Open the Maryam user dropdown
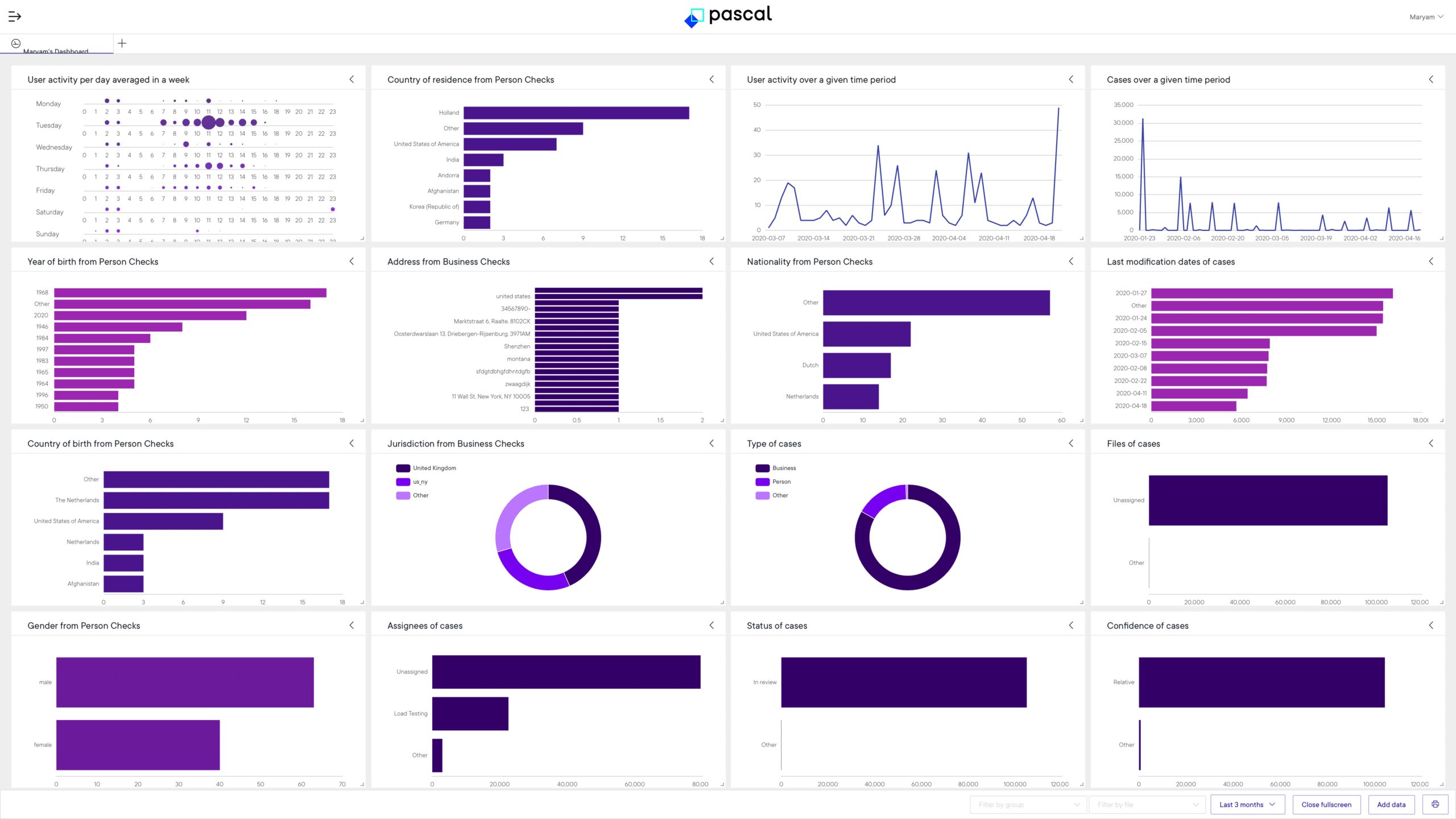 [x=1426, y=16]
